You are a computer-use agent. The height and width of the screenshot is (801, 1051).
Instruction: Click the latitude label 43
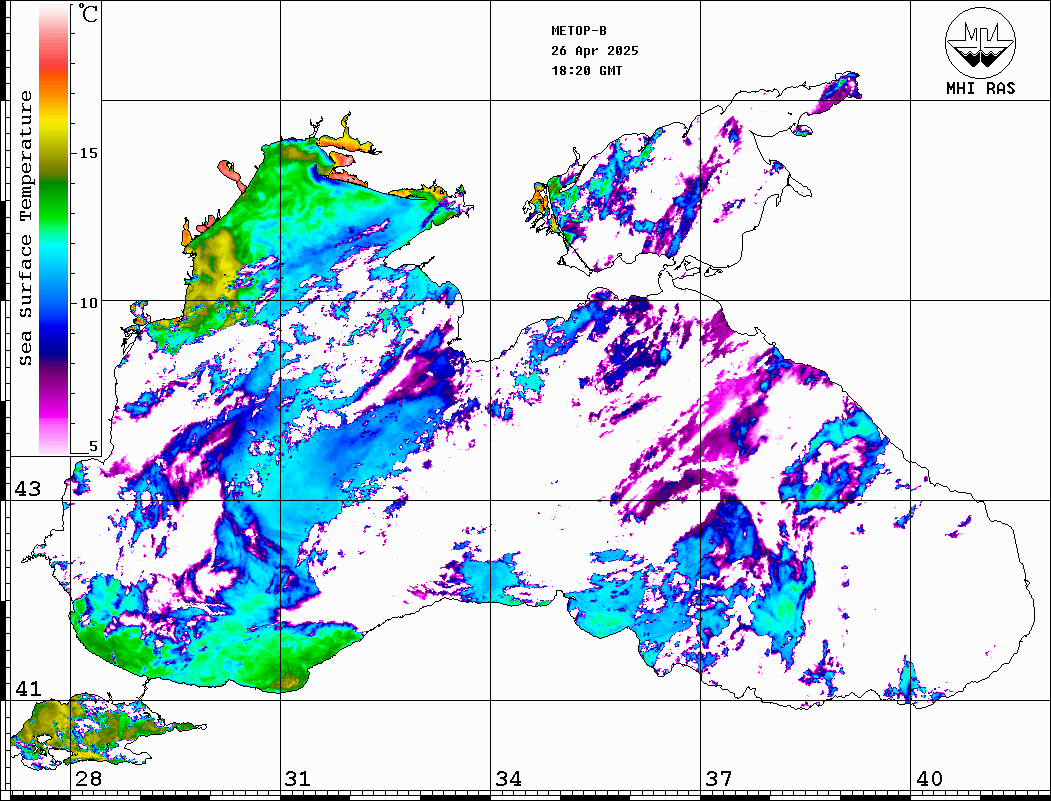click(28, 489)
